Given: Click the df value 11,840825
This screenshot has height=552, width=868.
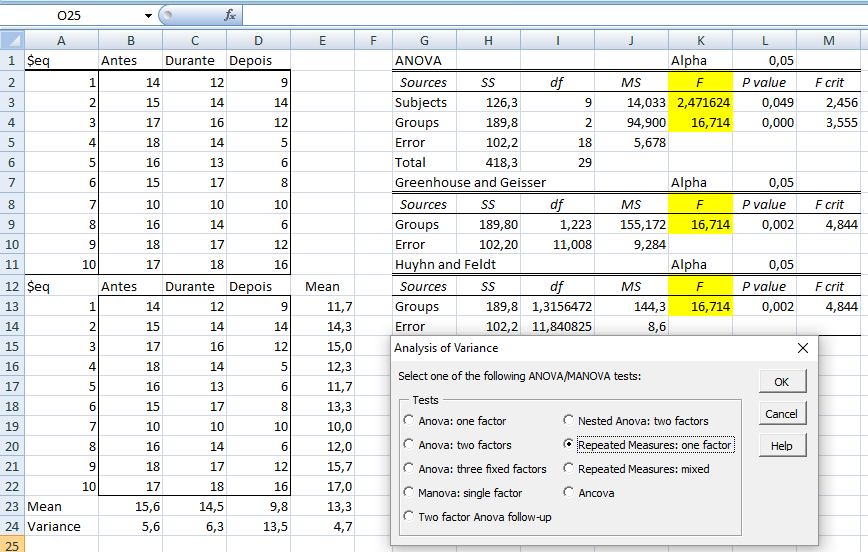Looking at the screenshot, I should (x=557, y=326).
